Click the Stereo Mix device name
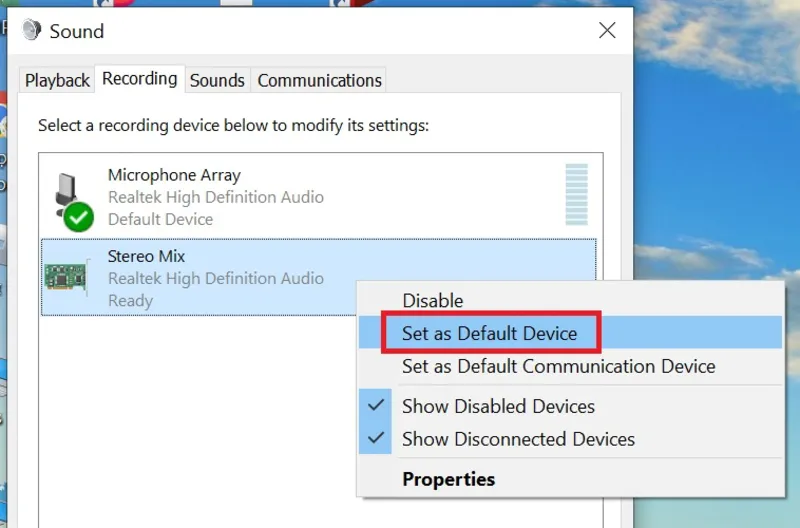800x528 pixels. 146,256
